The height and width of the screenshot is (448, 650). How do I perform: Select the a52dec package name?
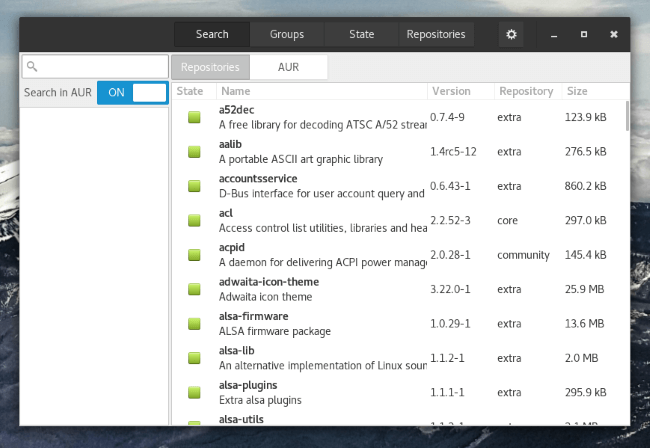click(x=236, y=110)
